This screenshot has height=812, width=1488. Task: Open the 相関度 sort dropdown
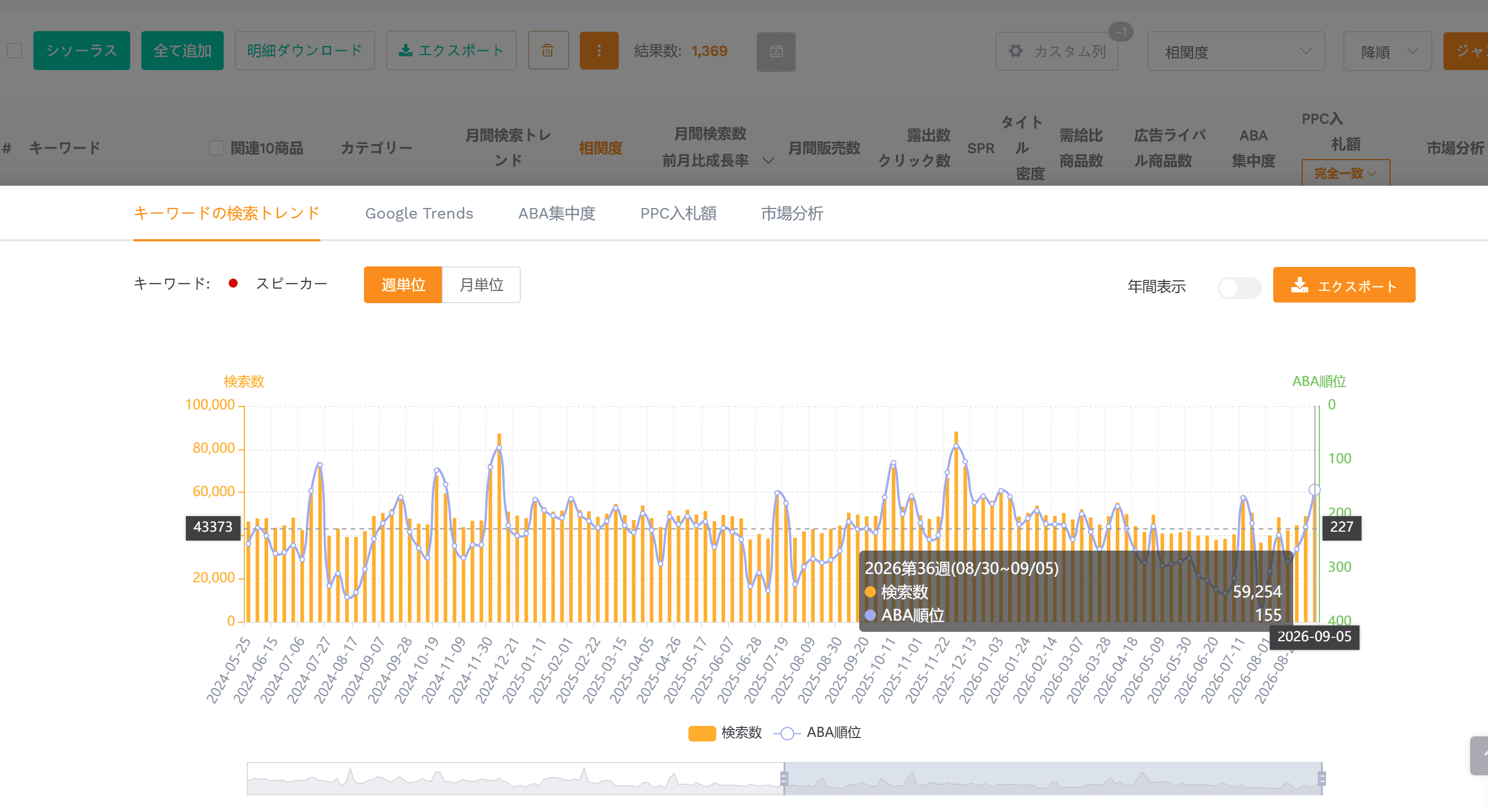(1236, 51)
